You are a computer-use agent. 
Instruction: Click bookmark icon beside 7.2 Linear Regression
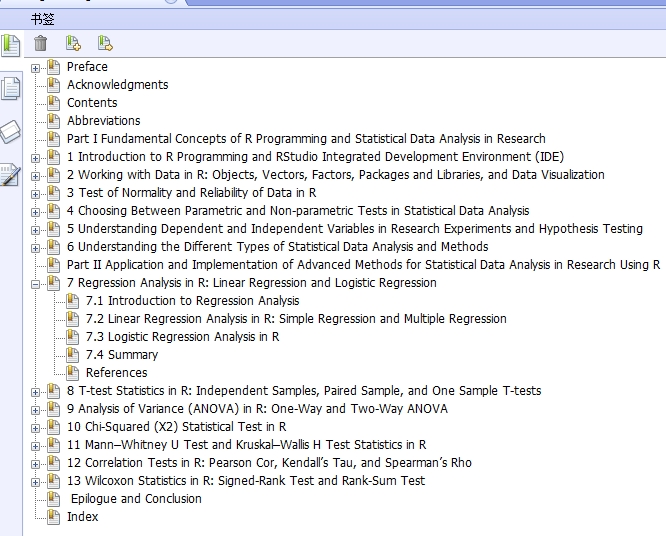(x=73, y=319)
